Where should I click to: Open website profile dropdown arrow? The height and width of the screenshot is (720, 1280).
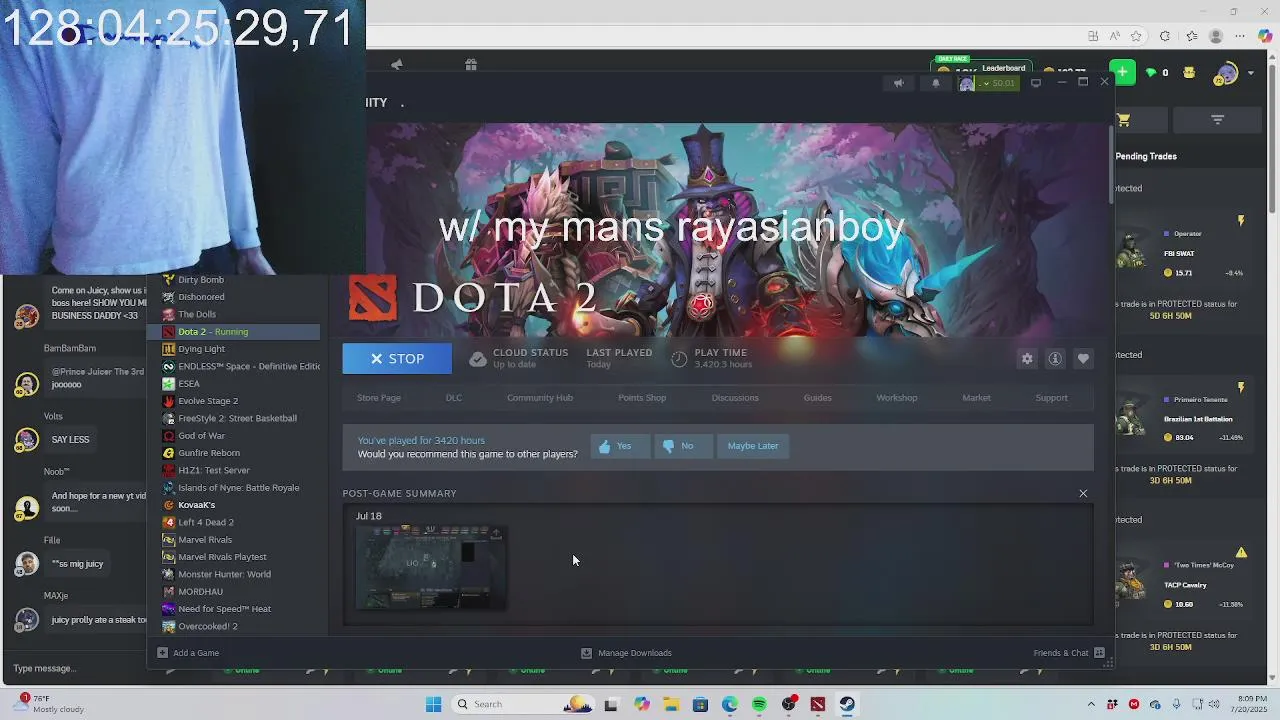tap(1251, 73)
